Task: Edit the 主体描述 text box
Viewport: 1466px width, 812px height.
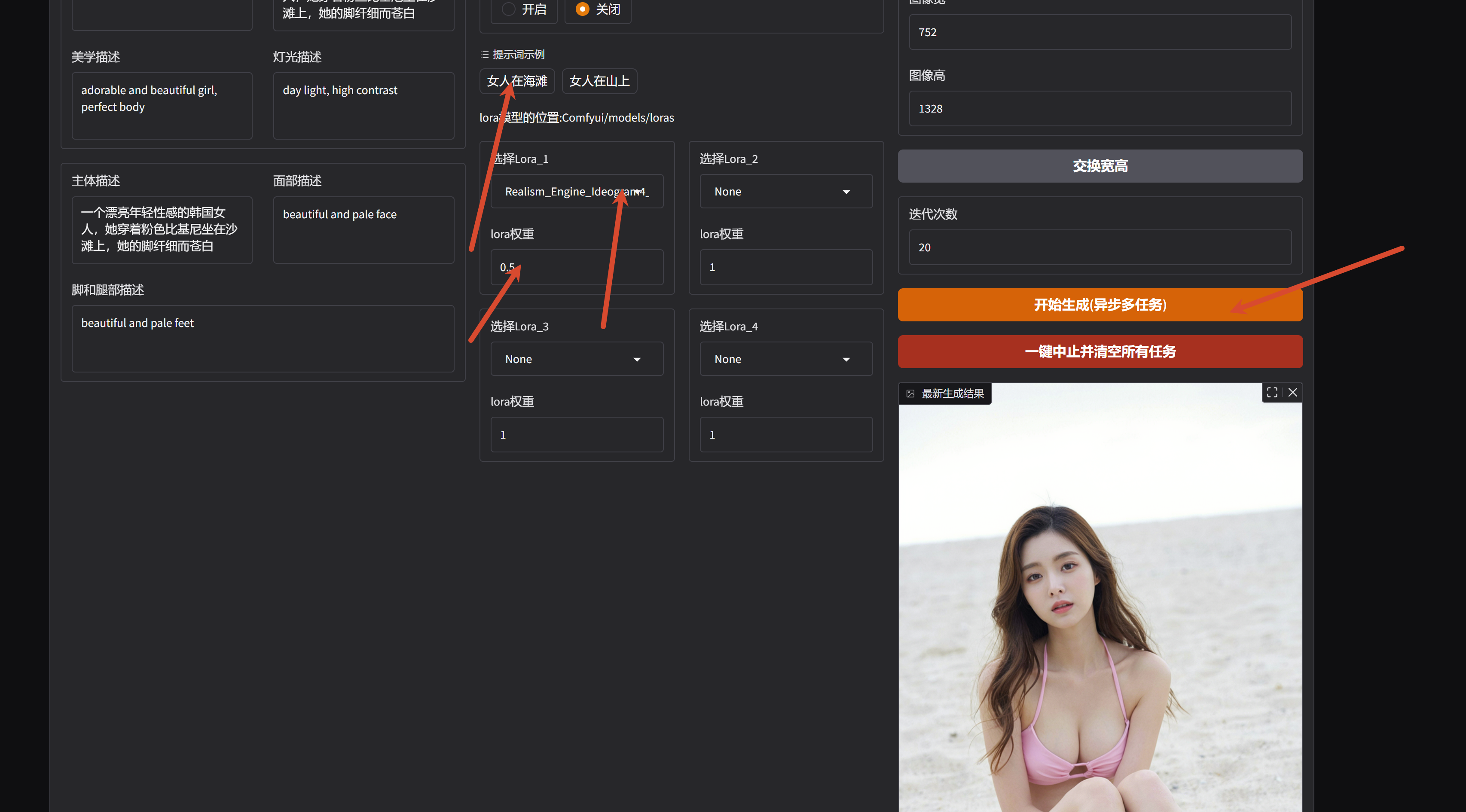Action: (162, 230)
